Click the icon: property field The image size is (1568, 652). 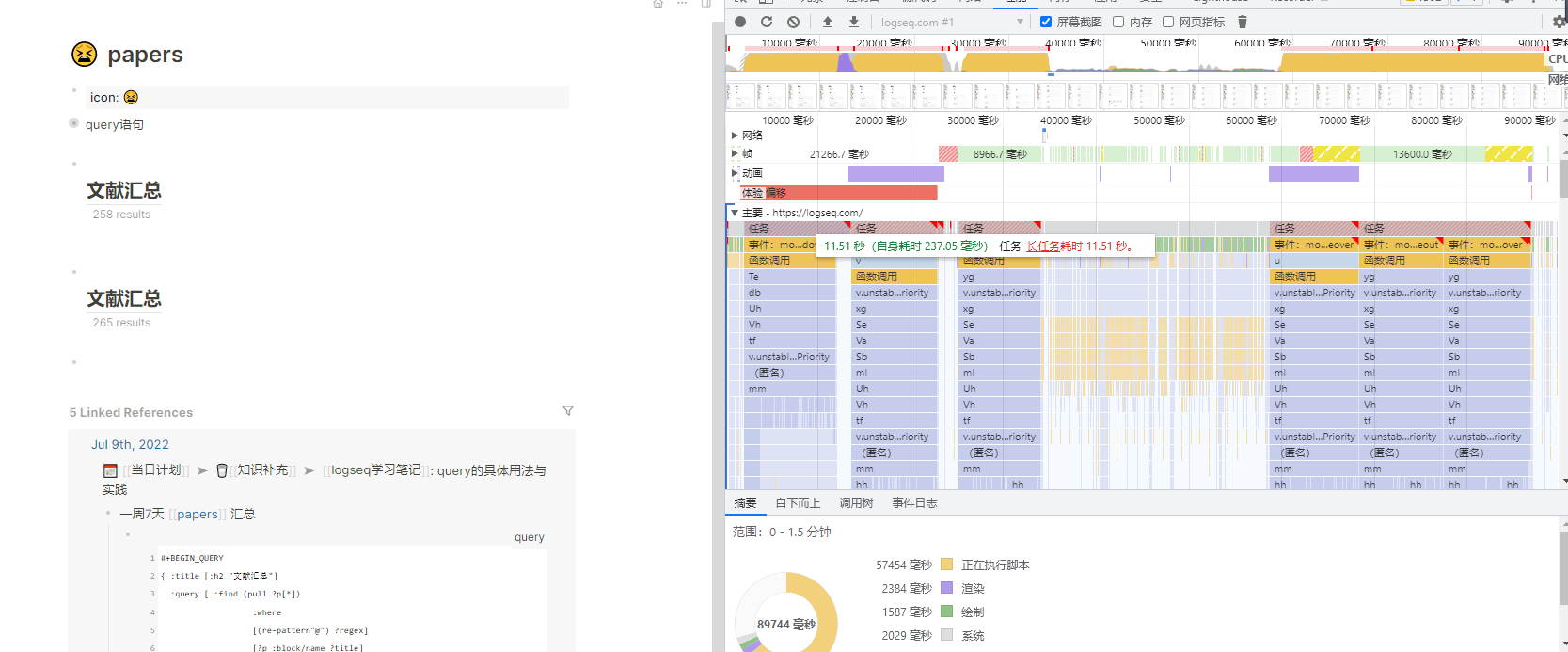tap(327, 97)
